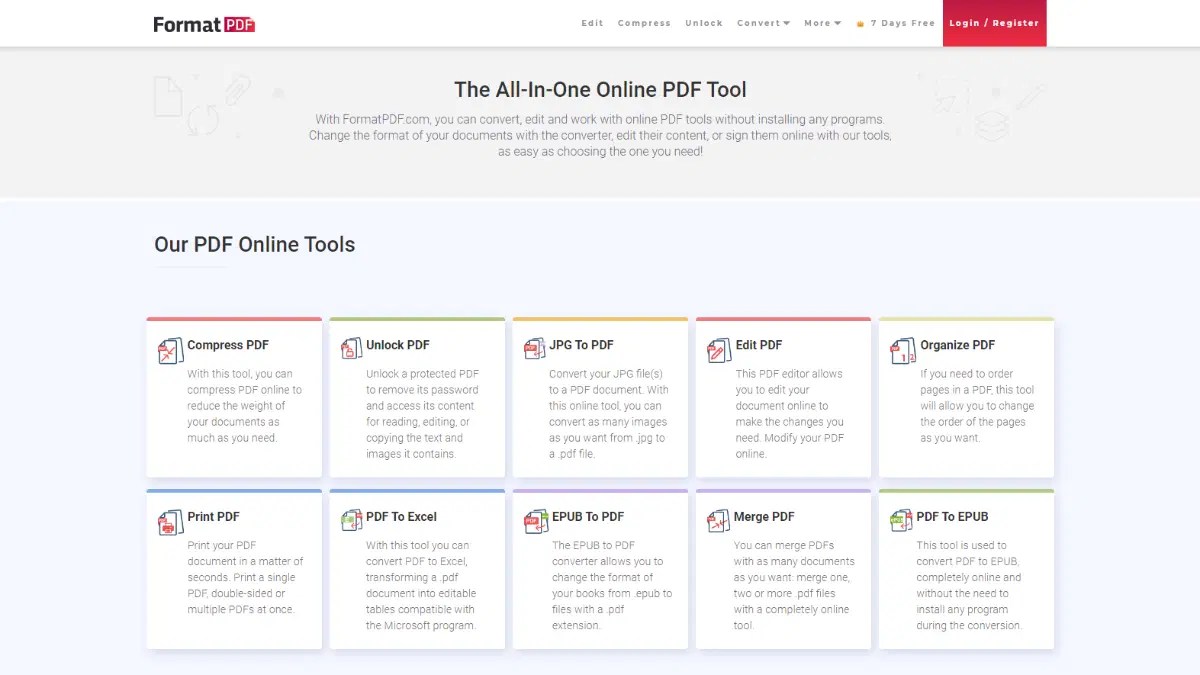Click the EPUB To PDF icon
The image size is (1200, 675).
pos(535,518)
